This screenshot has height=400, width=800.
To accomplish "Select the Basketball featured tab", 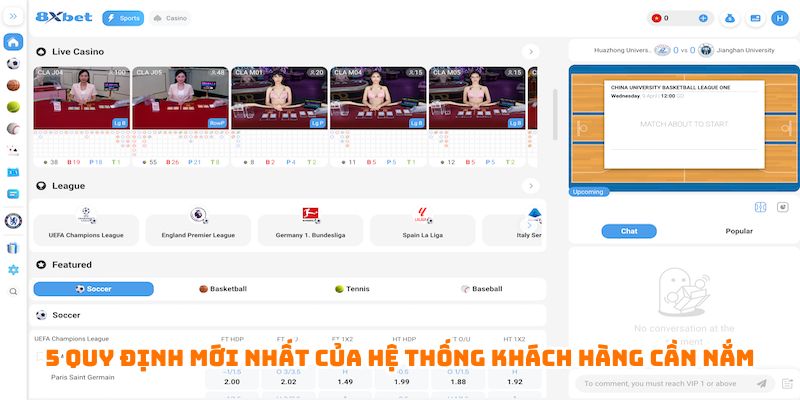I will point(223,289).
